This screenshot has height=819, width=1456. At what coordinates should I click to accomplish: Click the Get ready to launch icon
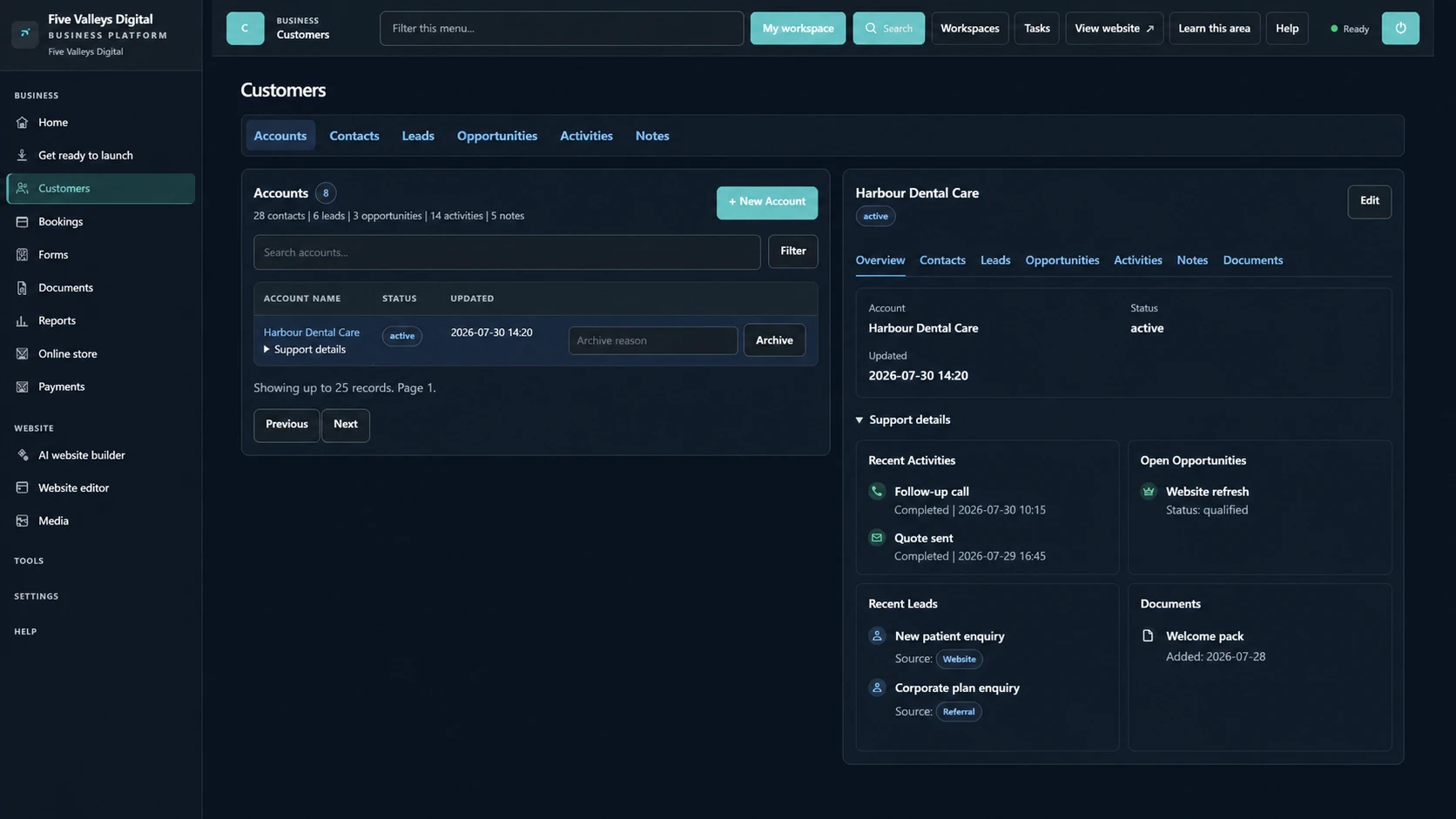click(x=23, y=156)
